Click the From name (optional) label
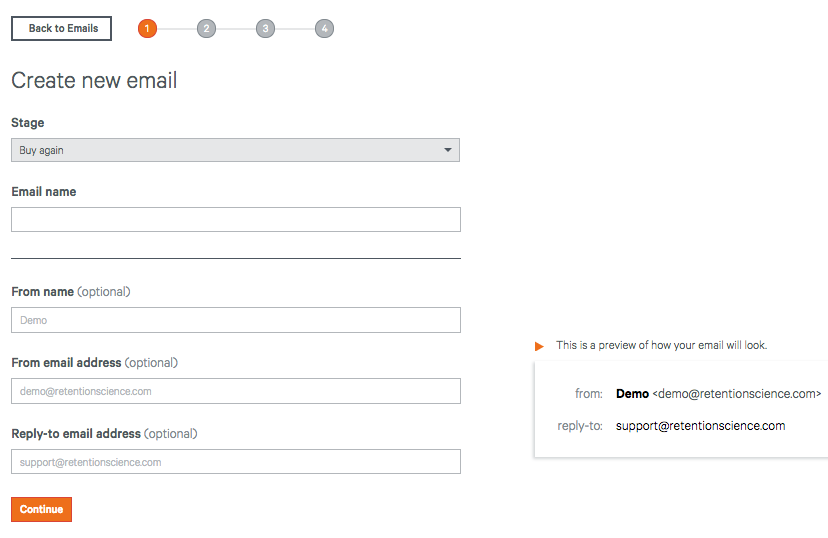 tap(71, 292)
